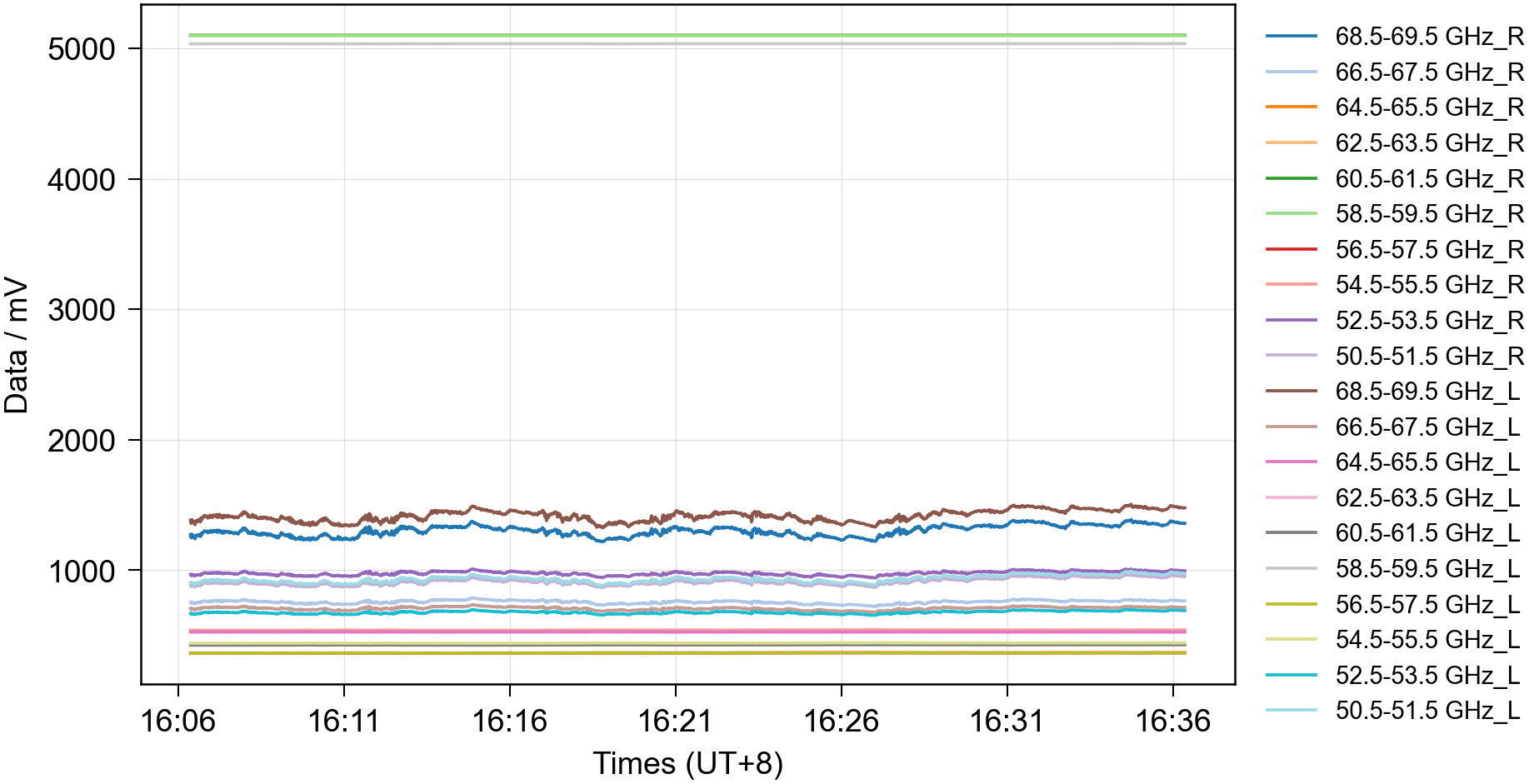This screenshot has height=784, width=1539.
Task: Click the 5000 y-axis tick label
Action: coord(82,49)
